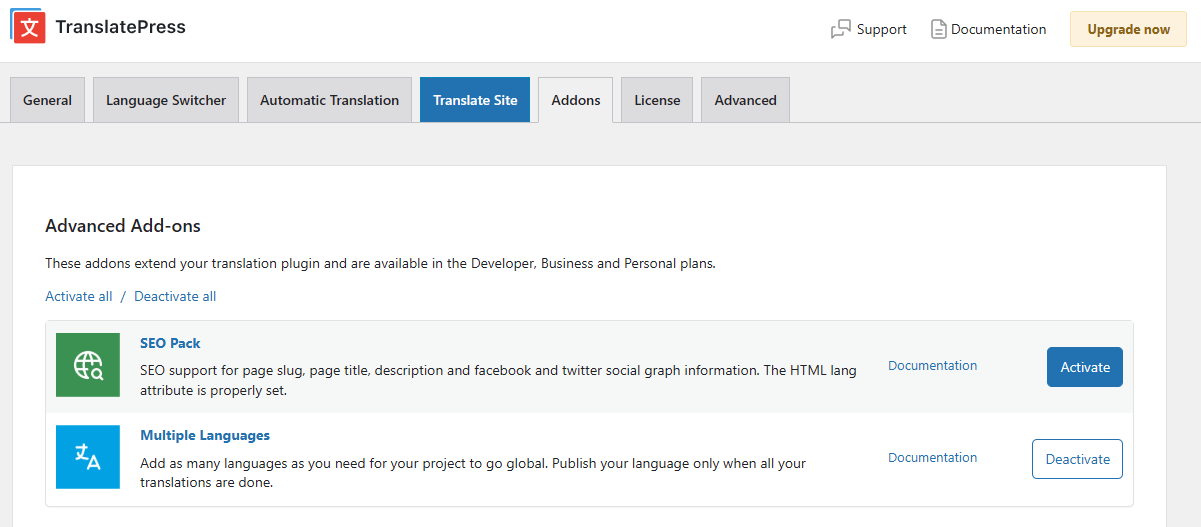Open the Automatic Translation tab
The image size is (1201, 527).
[x=329, y=100]
